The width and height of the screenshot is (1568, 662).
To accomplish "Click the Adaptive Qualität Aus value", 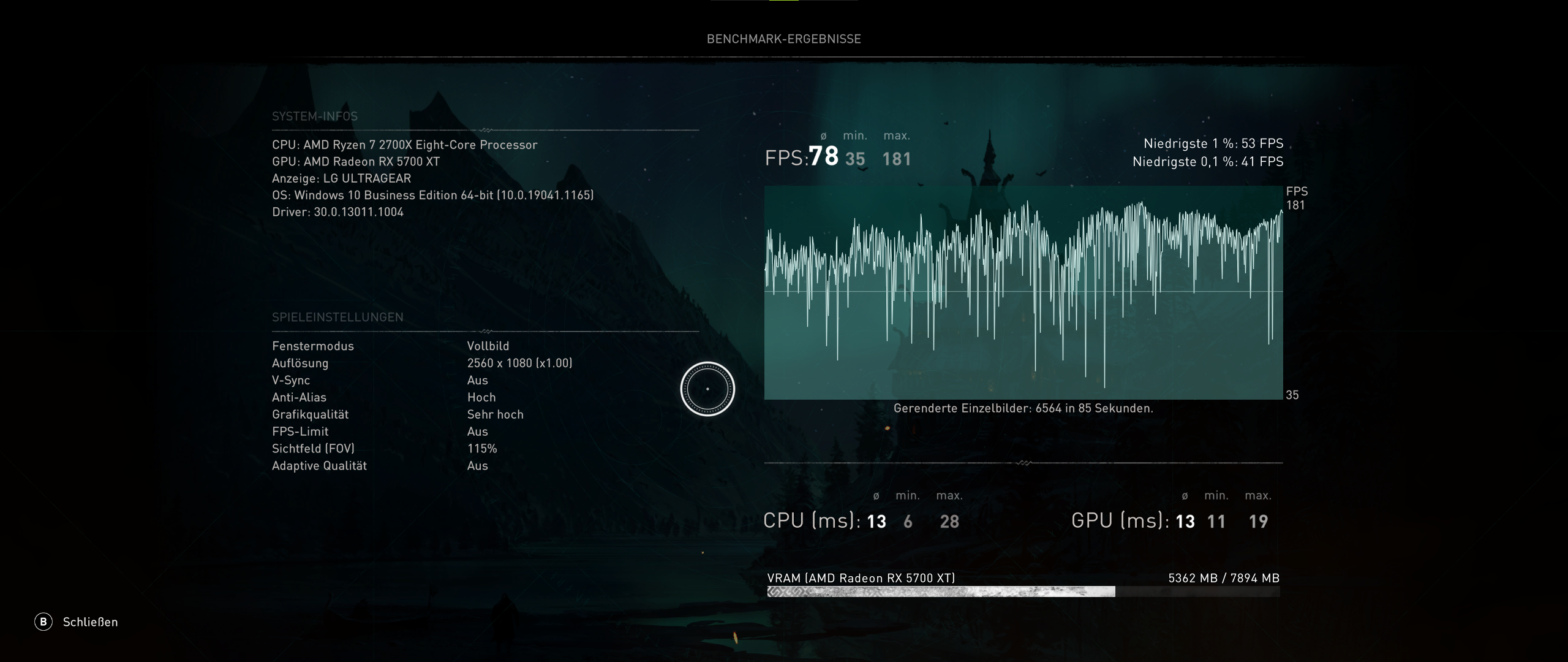I will [x=477, y=466].
